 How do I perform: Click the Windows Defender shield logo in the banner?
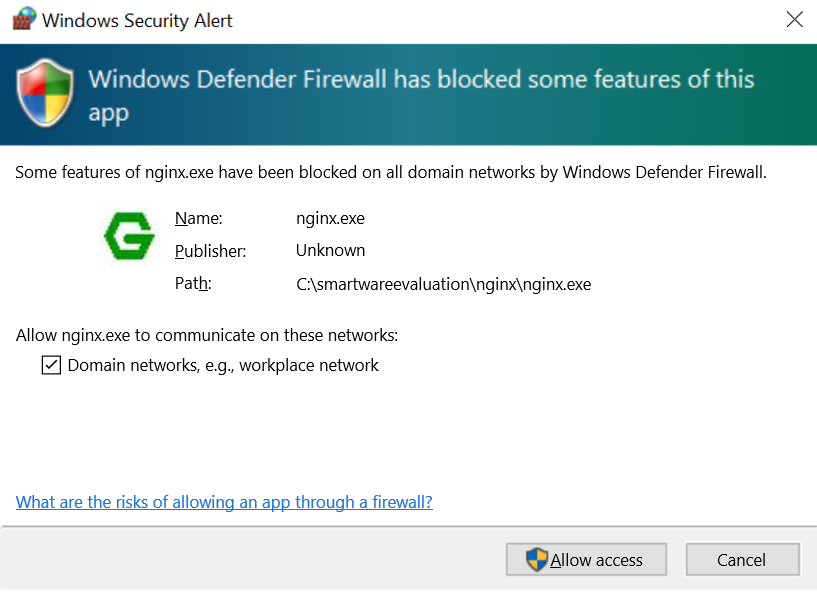click(x=44, y=93)
